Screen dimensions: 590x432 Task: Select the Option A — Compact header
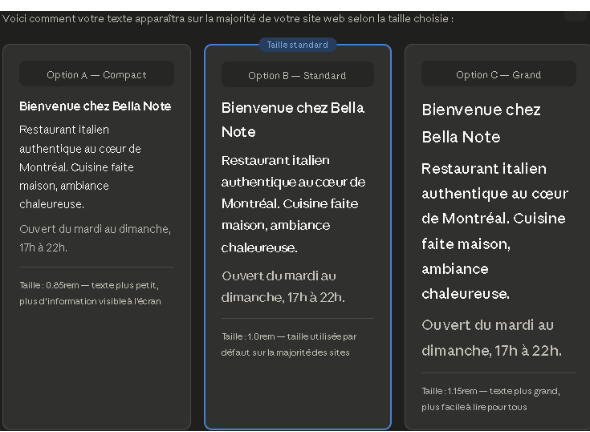coord(96,75)
